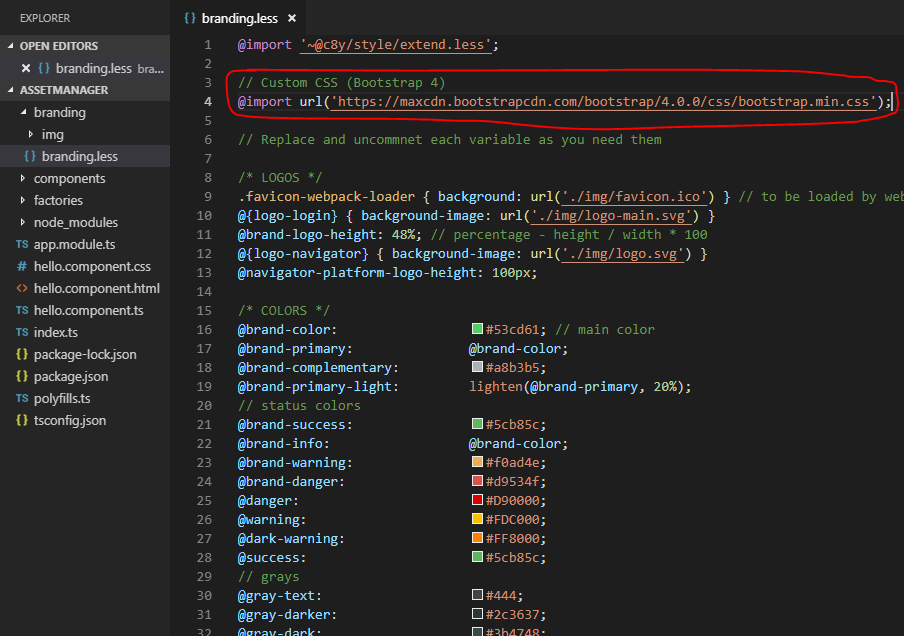This screenshot has width=904, height=636.
Task: Close branding.less in Open Editors list
Action: click(27, 68)
